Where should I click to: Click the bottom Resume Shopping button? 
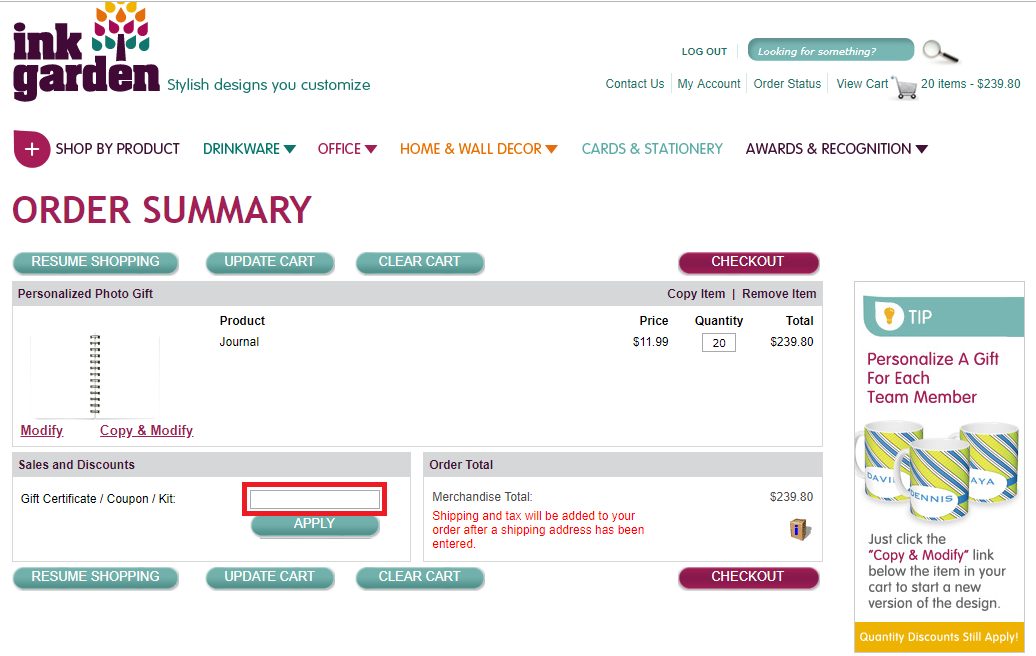pyautogui.click(x=95, y=577)
